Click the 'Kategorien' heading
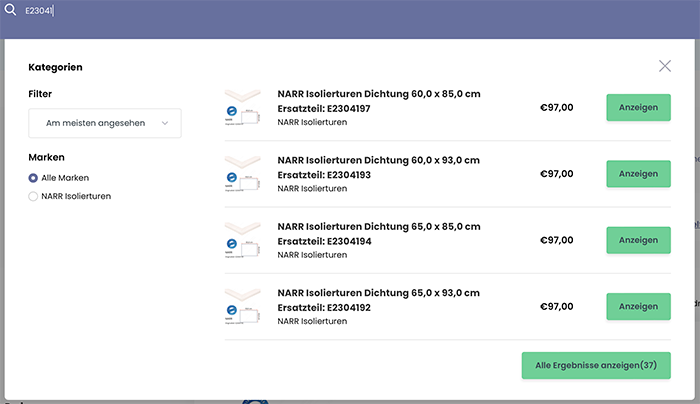This screenshot has height=404, width=700. (55, 67)
